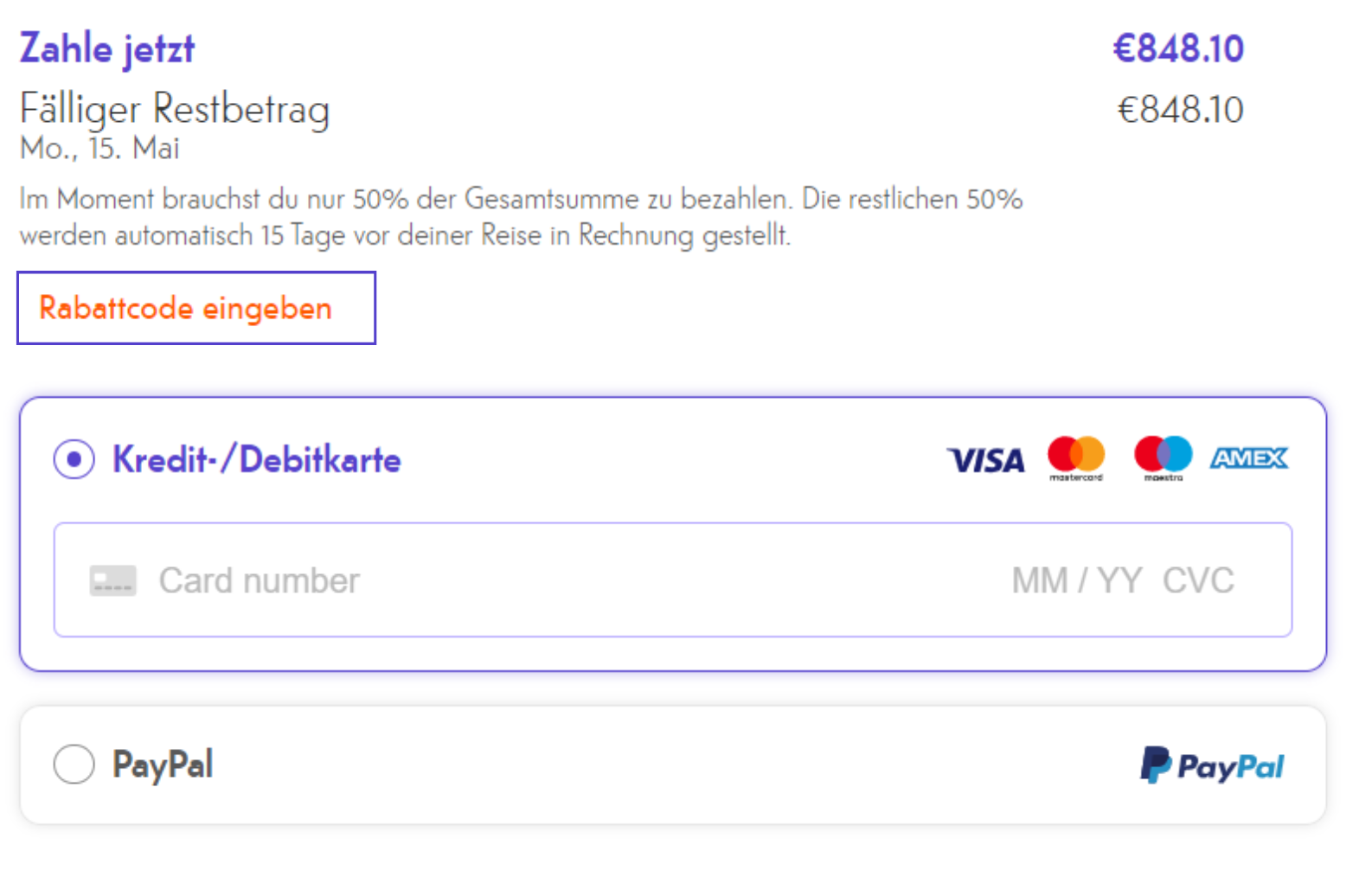Image resolution: width=1346 pixels, height=896 pixels.
Task: Click the Rabattcode eingeben button
Action: 196,308
